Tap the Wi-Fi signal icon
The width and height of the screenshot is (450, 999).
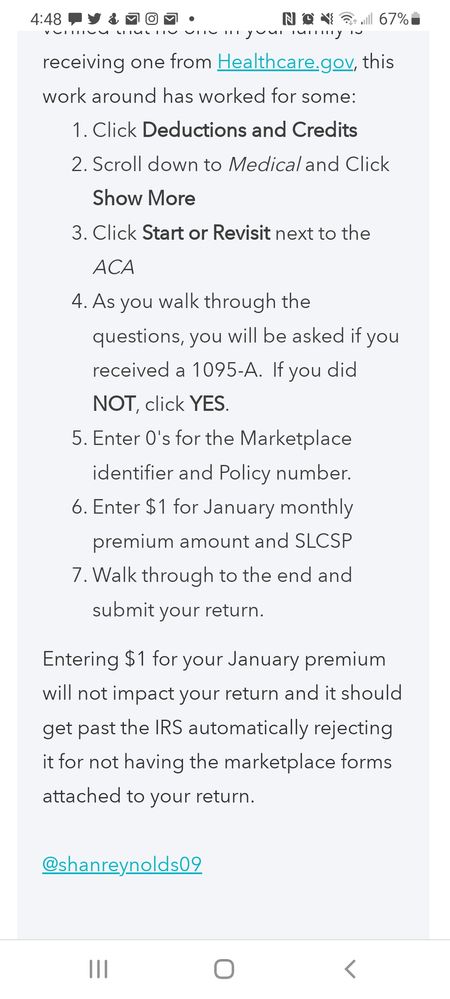tap(348, 18)
